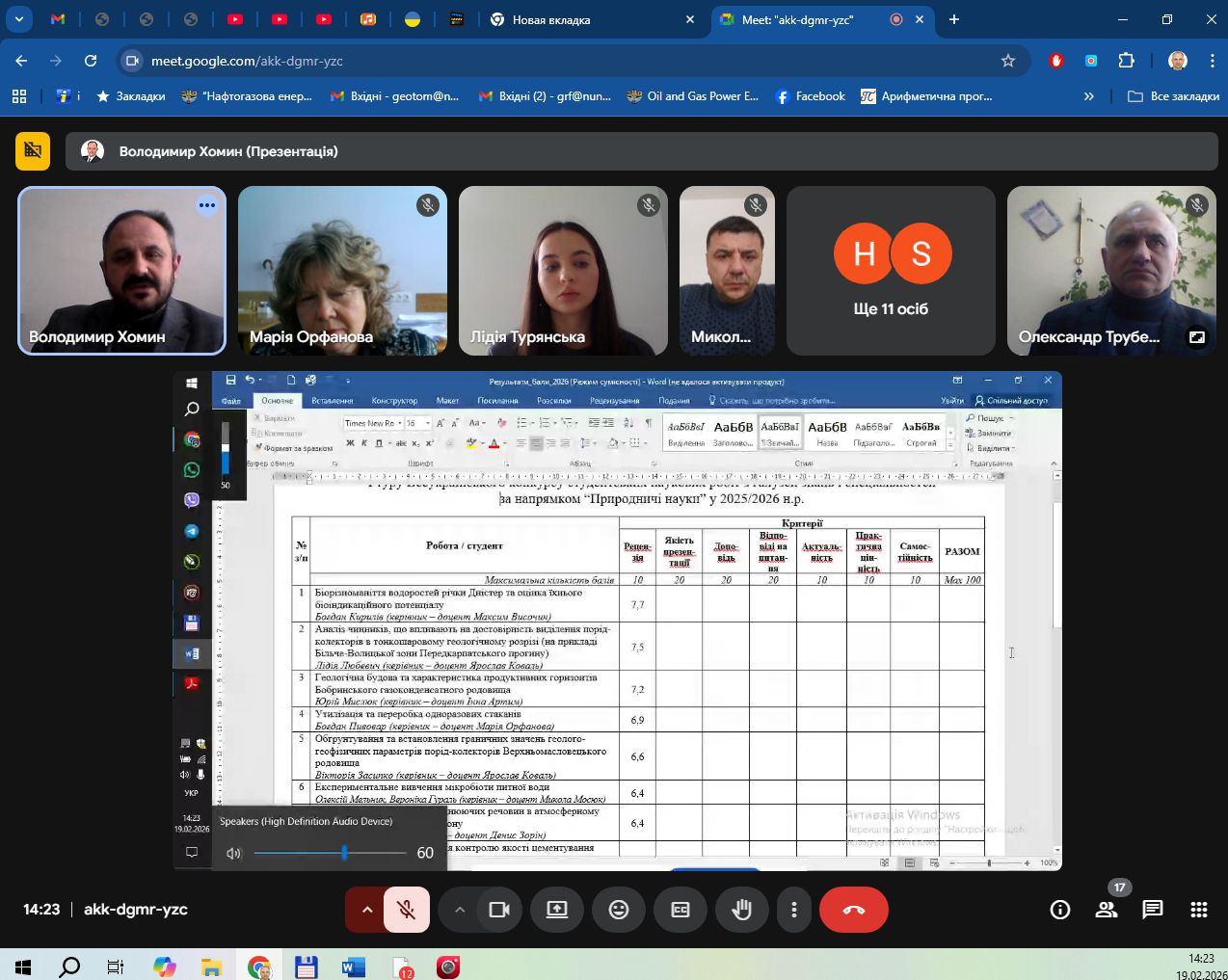Toggle the camera on or off
Screen dimensions: 1228x980
pyautogui.click(x=499, y=910)
